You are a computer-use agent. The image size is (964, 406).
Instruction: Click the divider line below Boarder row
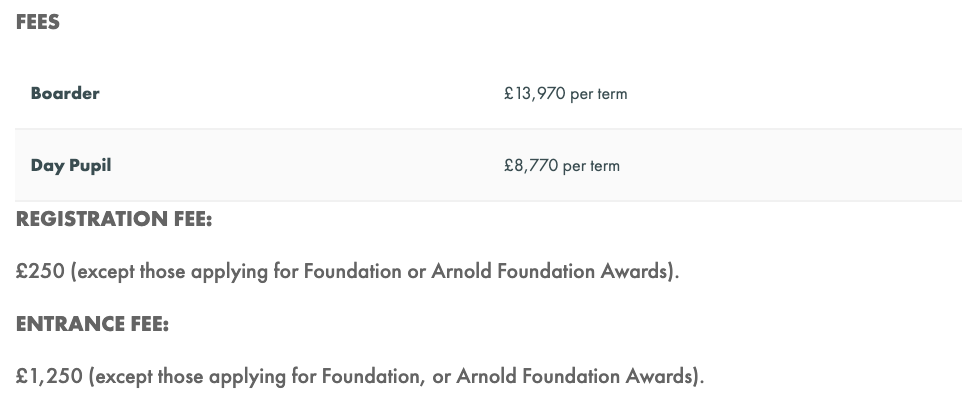(489, 129)
